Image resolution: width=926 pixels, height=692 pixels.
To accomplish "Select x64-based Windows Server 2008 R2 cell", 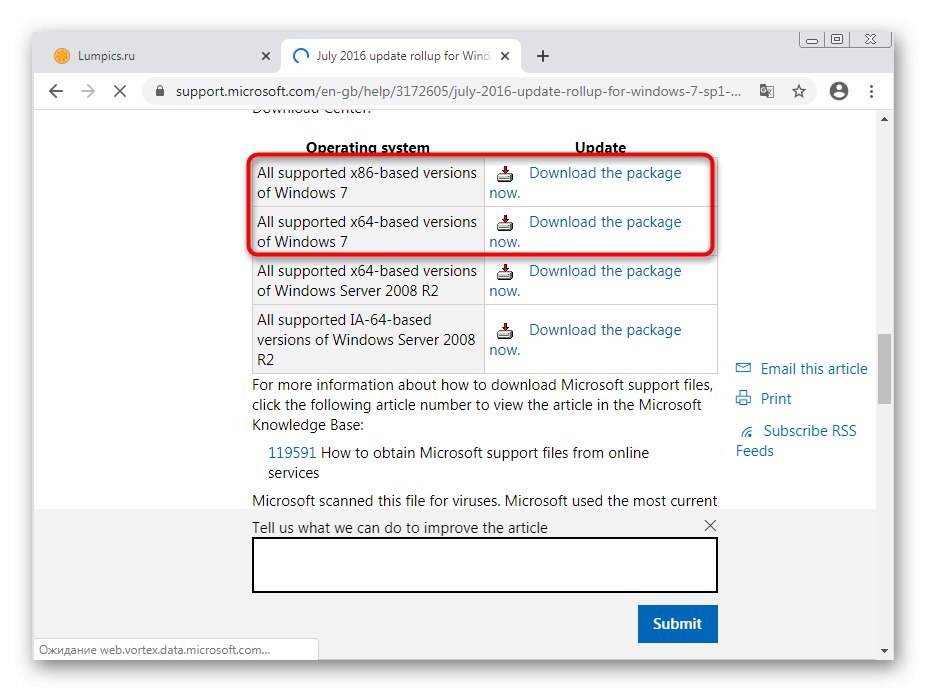I will [368, 280].
